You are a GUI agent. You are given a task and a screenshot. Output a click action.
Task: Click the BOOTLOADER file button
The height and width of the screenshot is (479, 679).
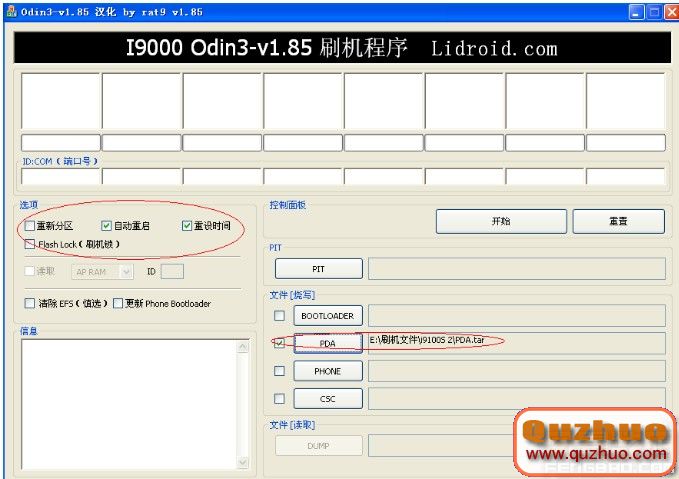[x=328, y=316]
